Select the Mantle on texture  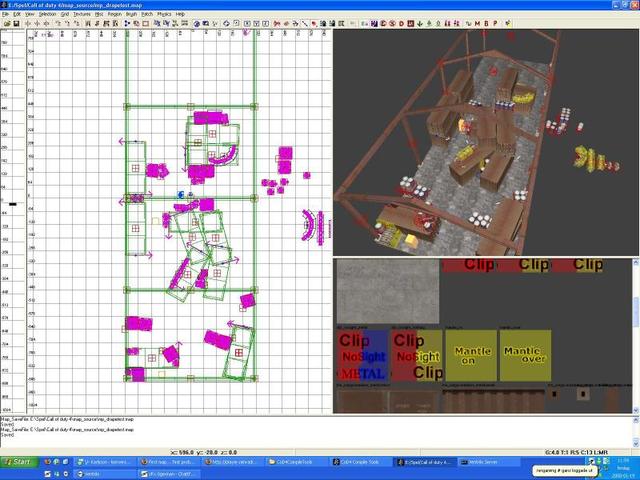(x=471, y=356)
